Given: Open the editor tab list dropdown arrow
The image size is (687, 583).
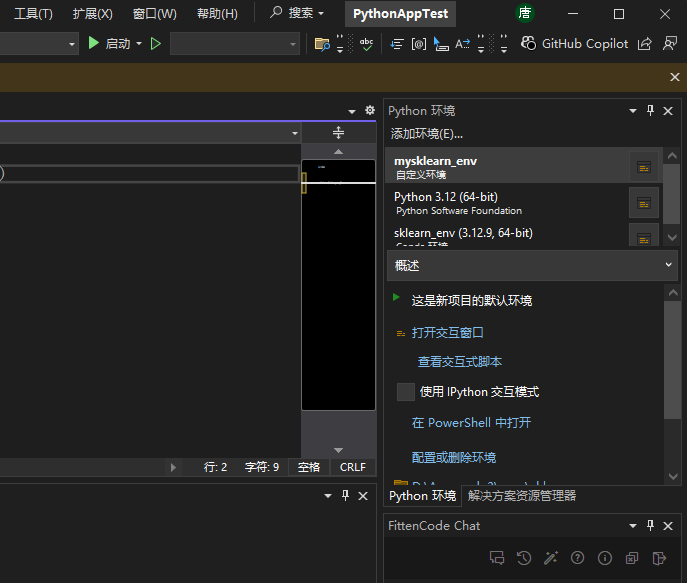Looking at the screenshot, I should tap(352, 111).
